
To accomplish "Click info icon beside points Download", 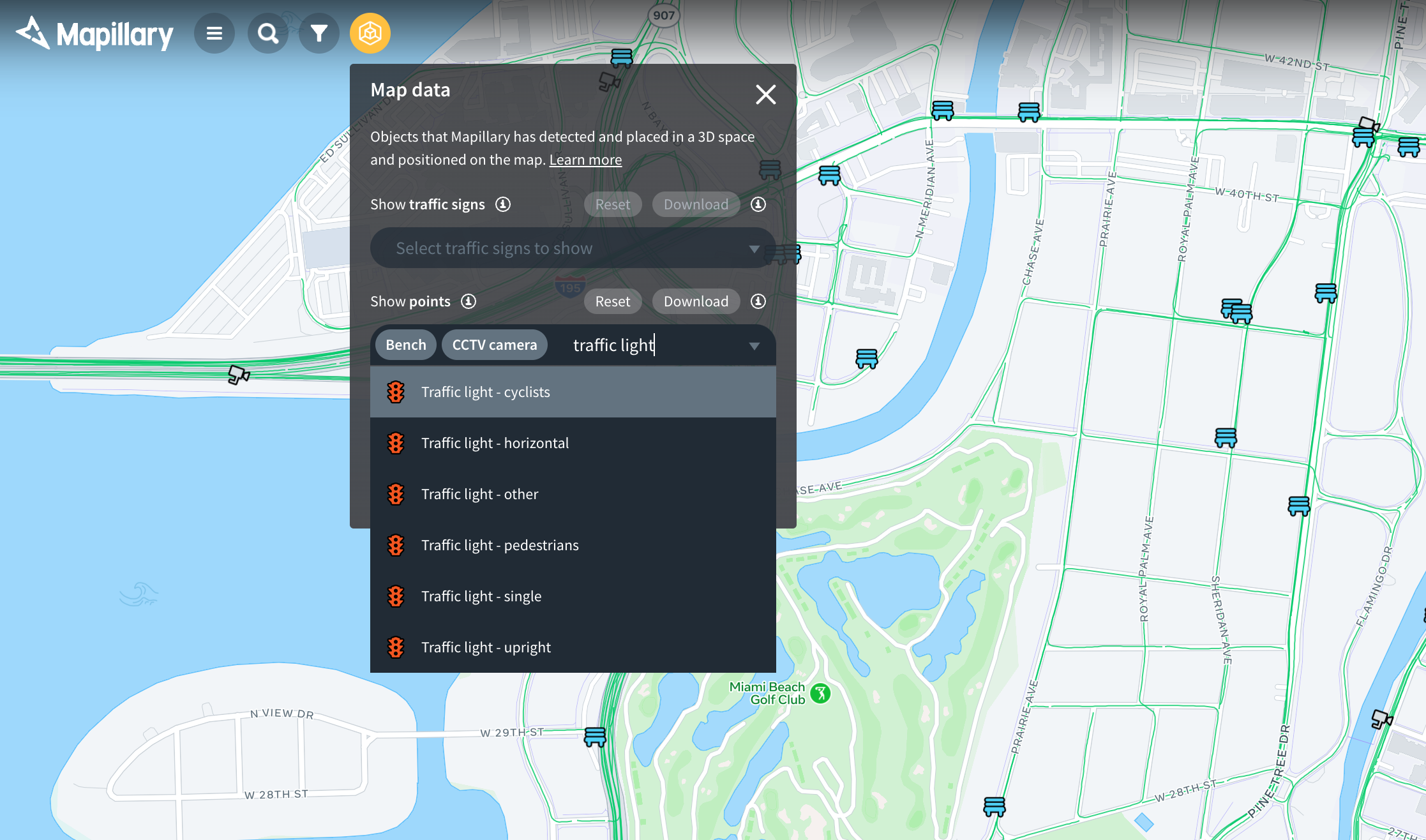I will pyautogui.click(x=758, y=301).
